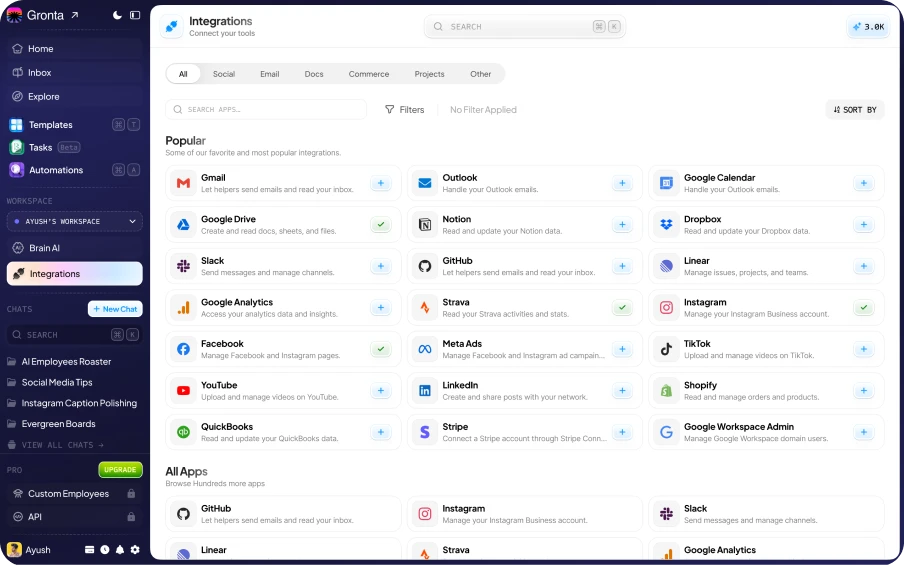Click View All Chats link

tap(56, 445)
